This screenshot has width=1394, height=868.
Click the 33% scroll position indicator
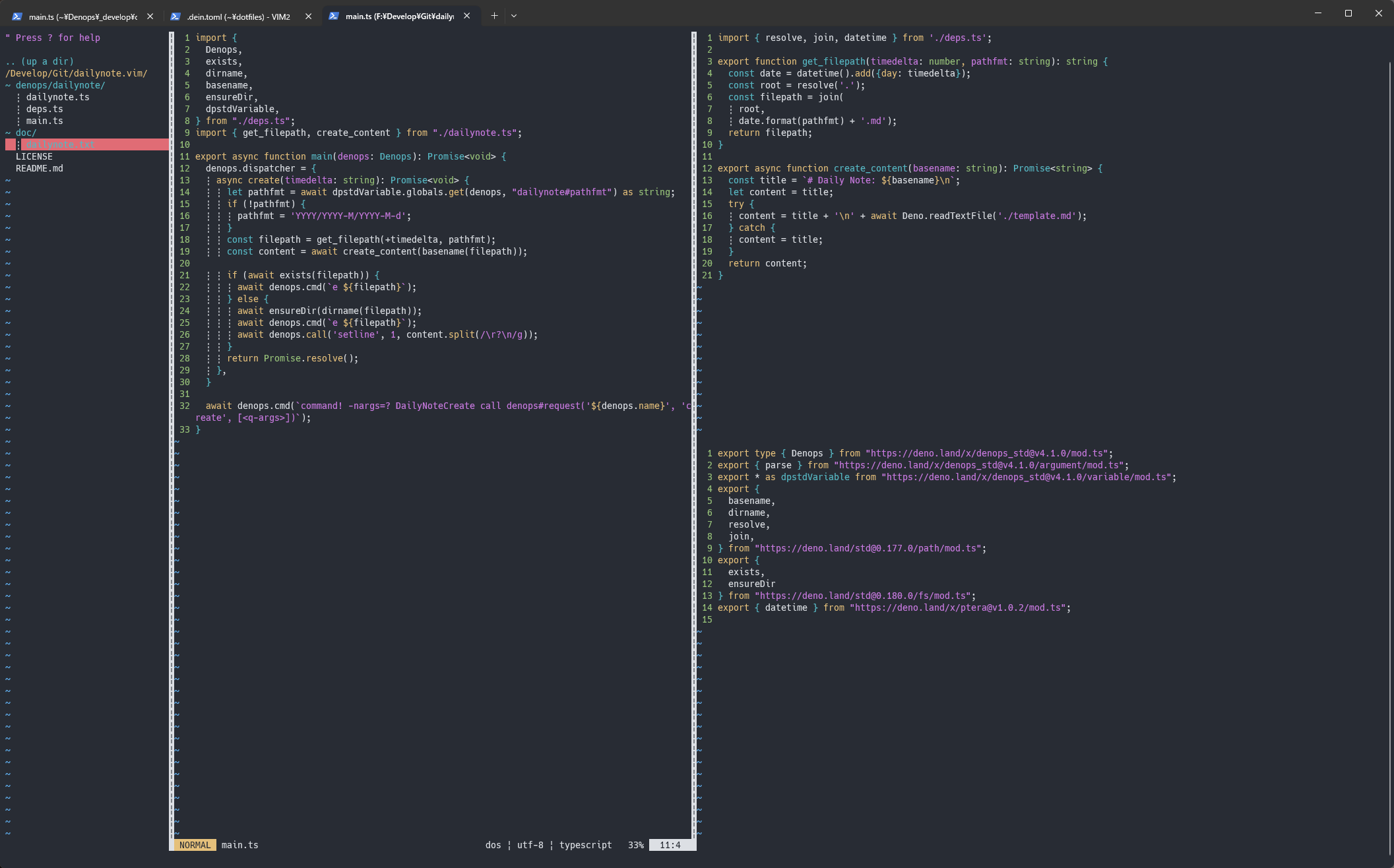pyautogui.click(x=635, y=845)
